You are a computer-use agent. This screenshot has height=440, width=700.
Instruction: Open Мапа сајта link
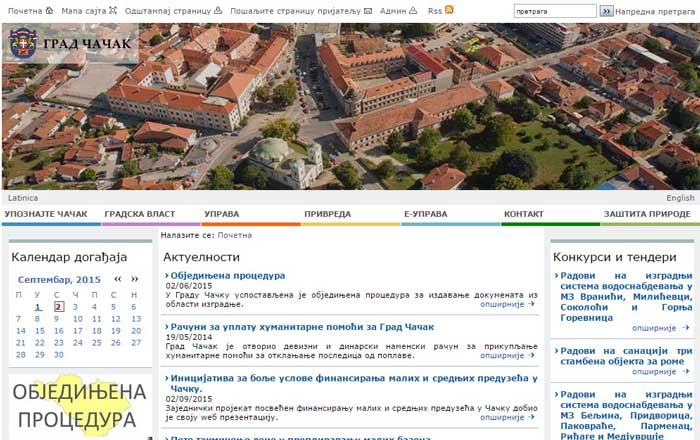[84, 11]
